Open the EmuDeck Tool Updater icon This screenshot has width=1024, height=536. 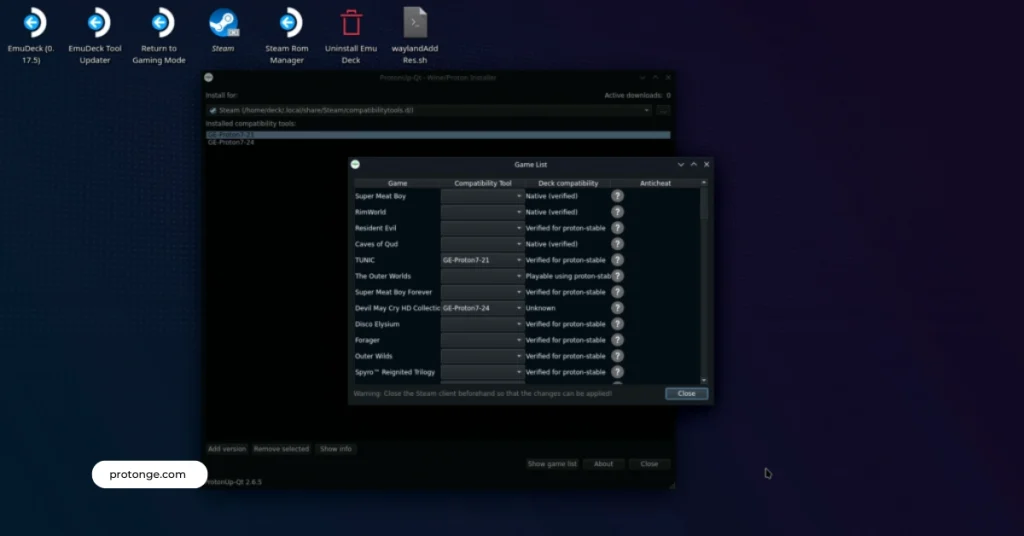[x=95, y=23]
